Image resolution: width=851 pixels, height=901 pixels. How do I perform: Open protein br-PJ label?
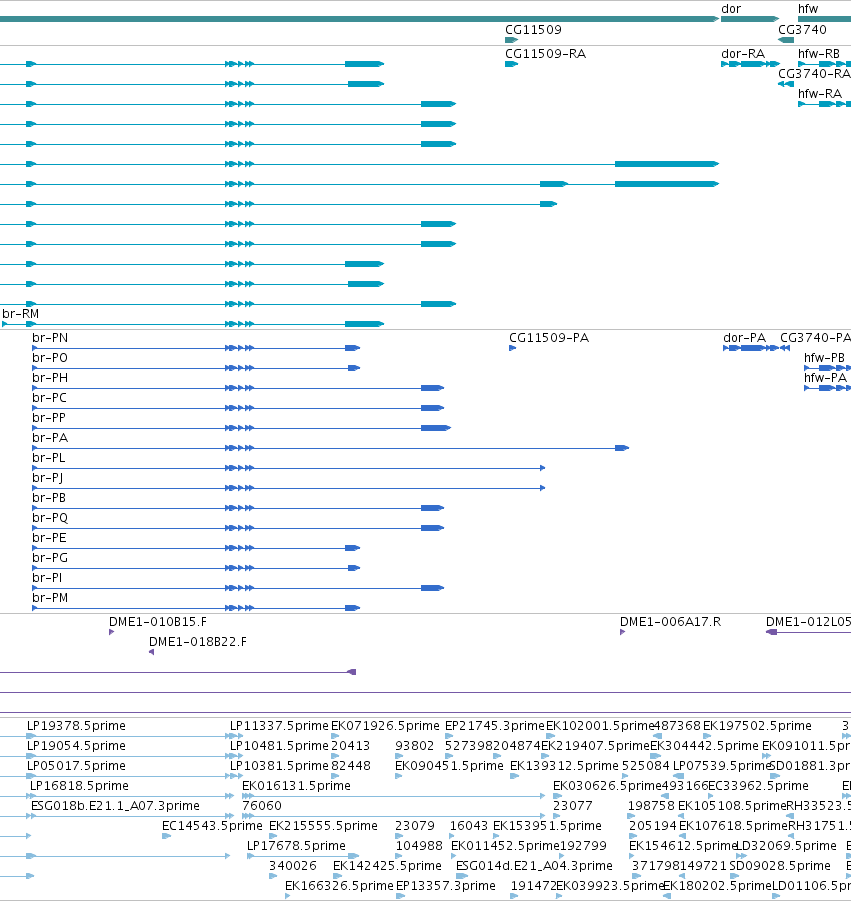[x=48, y=478]
